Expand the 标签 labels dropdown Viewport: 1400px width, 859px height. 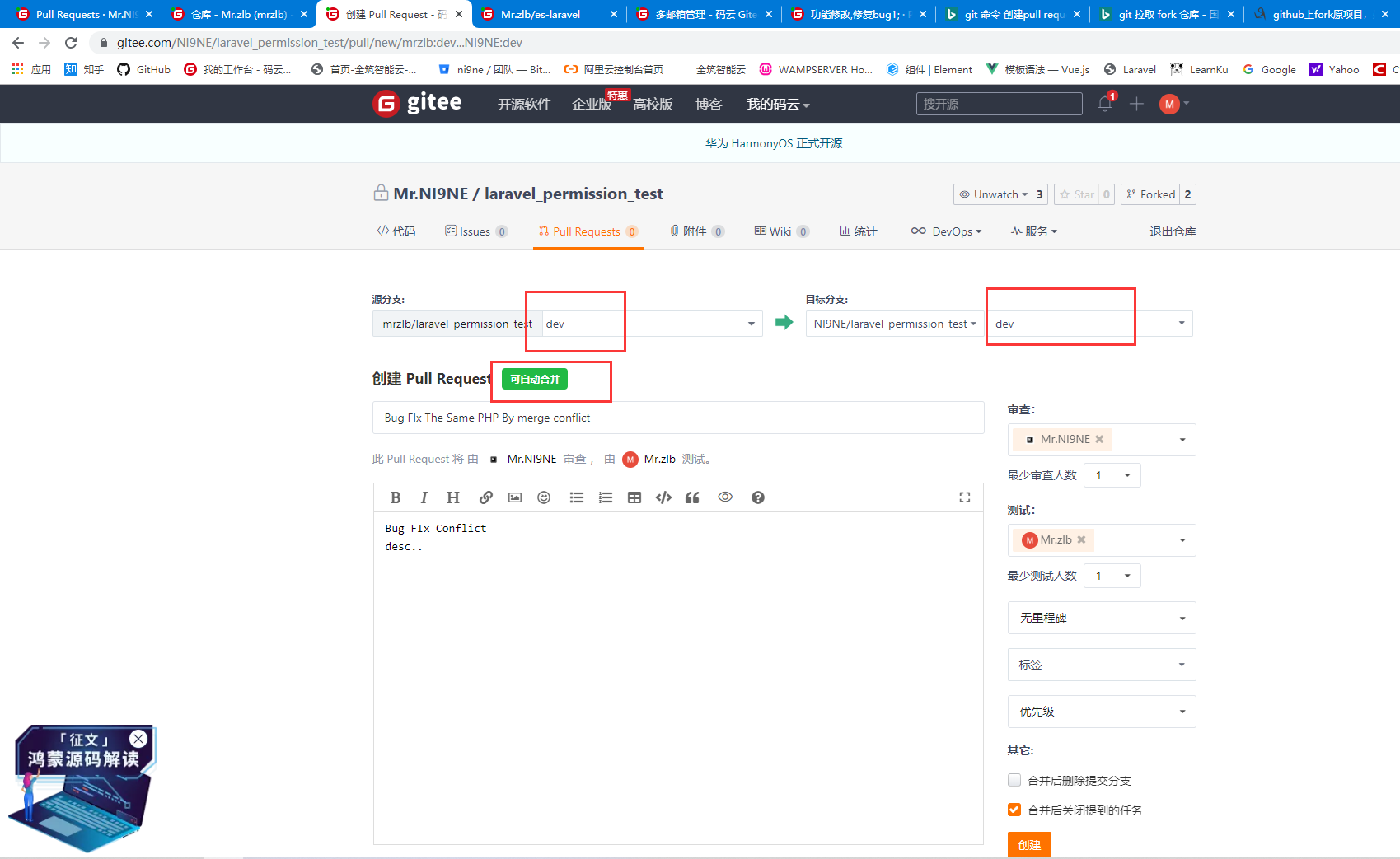coord(1101,665)
